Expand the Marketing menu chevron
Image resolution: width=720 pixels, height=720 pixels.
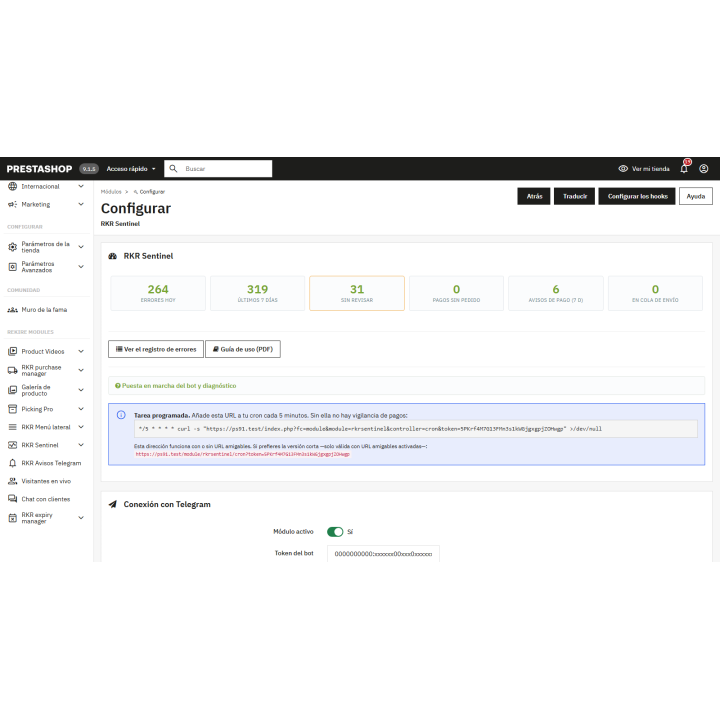(81, 204)
